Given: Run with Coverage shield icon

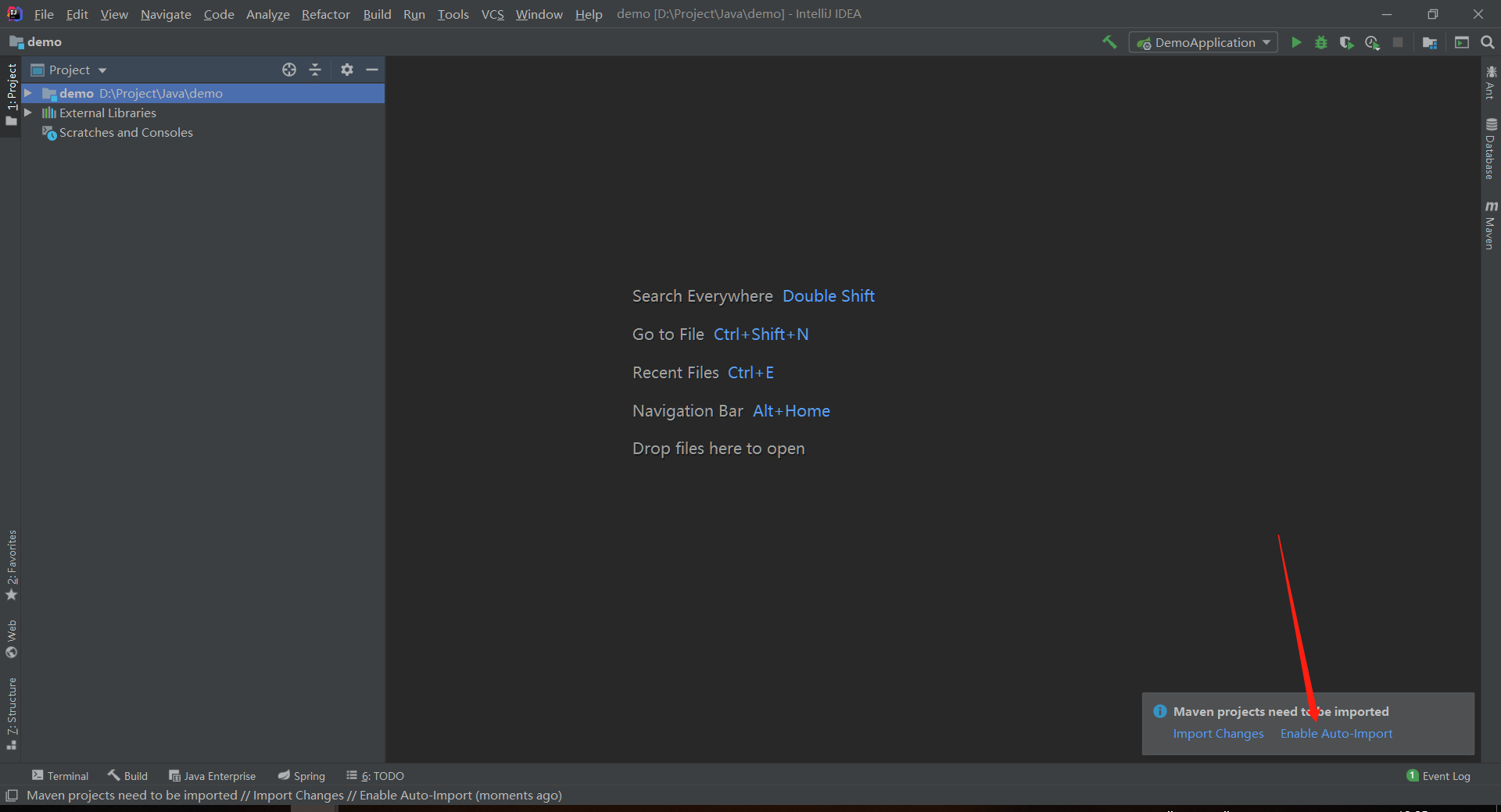Looking at the screenshot, I should (x=1346, y=42).
